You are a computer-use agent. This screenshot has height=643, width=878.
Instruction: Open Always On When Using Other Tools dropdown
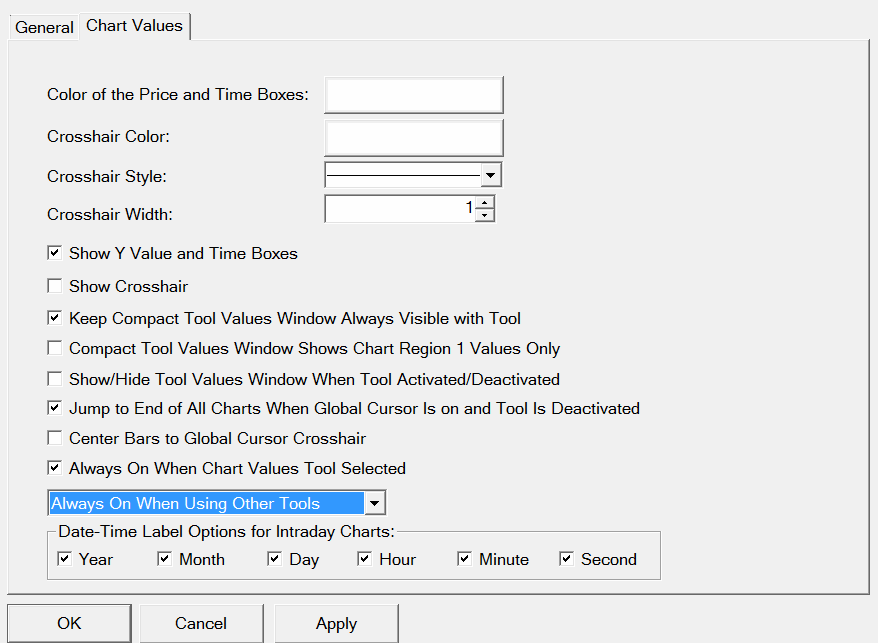click(374, 503)
